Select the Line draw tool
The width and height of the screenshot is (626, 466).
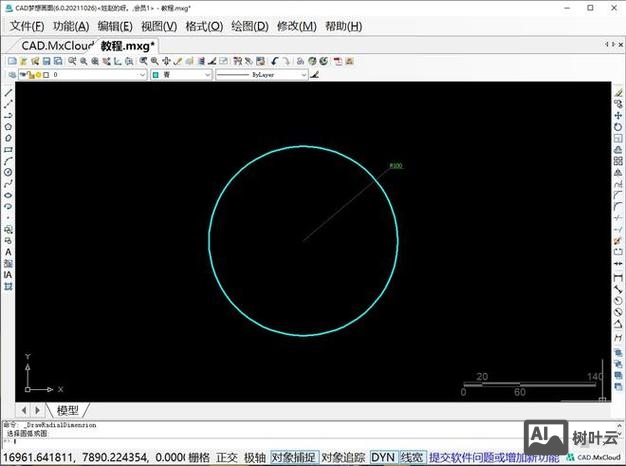pos(8,93)
